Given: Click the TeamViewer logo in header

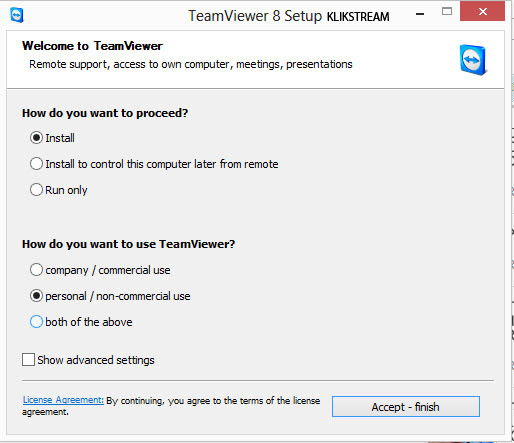Looking at the screenshot, I should 473,60.
